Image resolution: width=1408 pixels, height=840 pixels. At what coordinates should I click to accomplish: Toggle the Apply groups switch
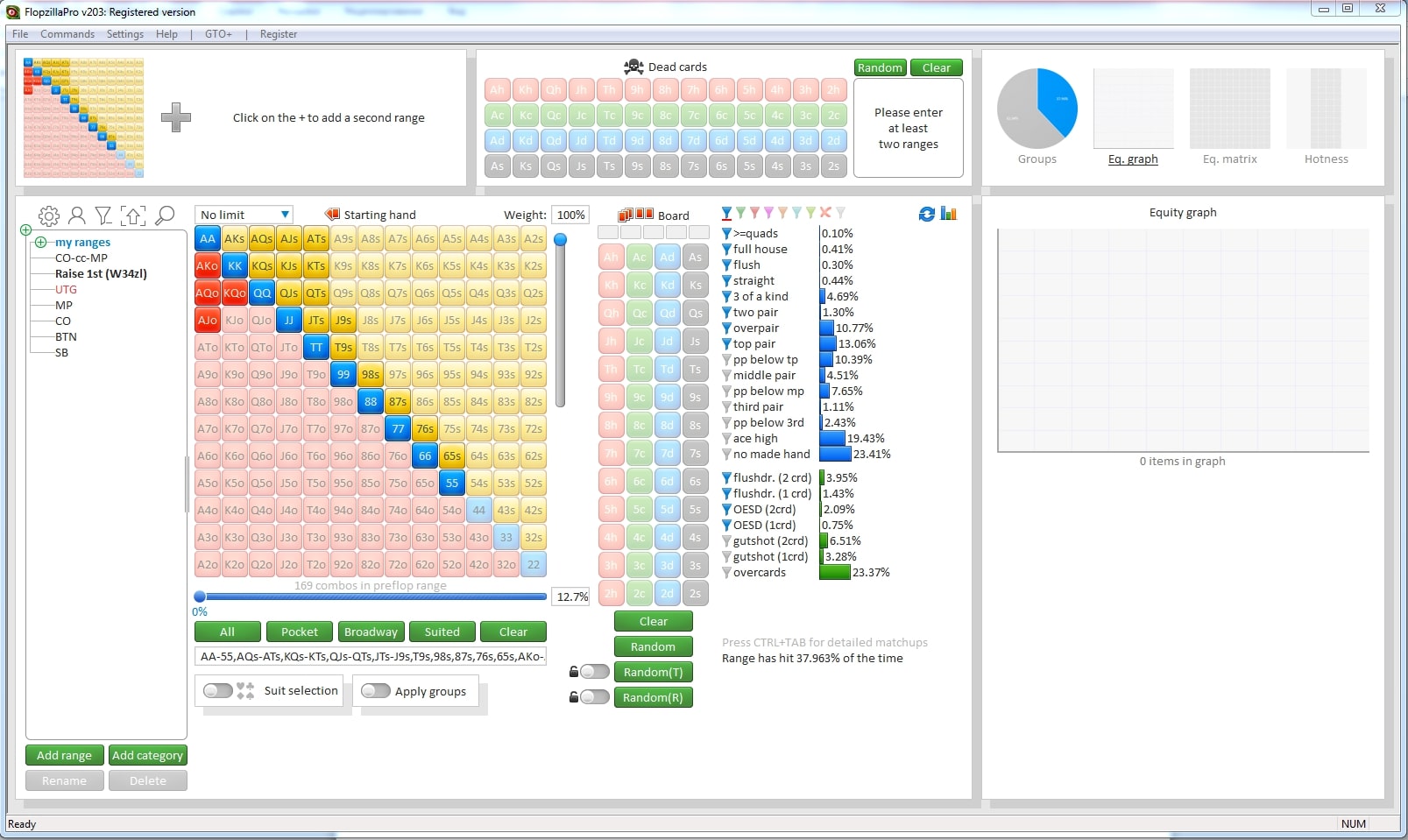(376, 691)
